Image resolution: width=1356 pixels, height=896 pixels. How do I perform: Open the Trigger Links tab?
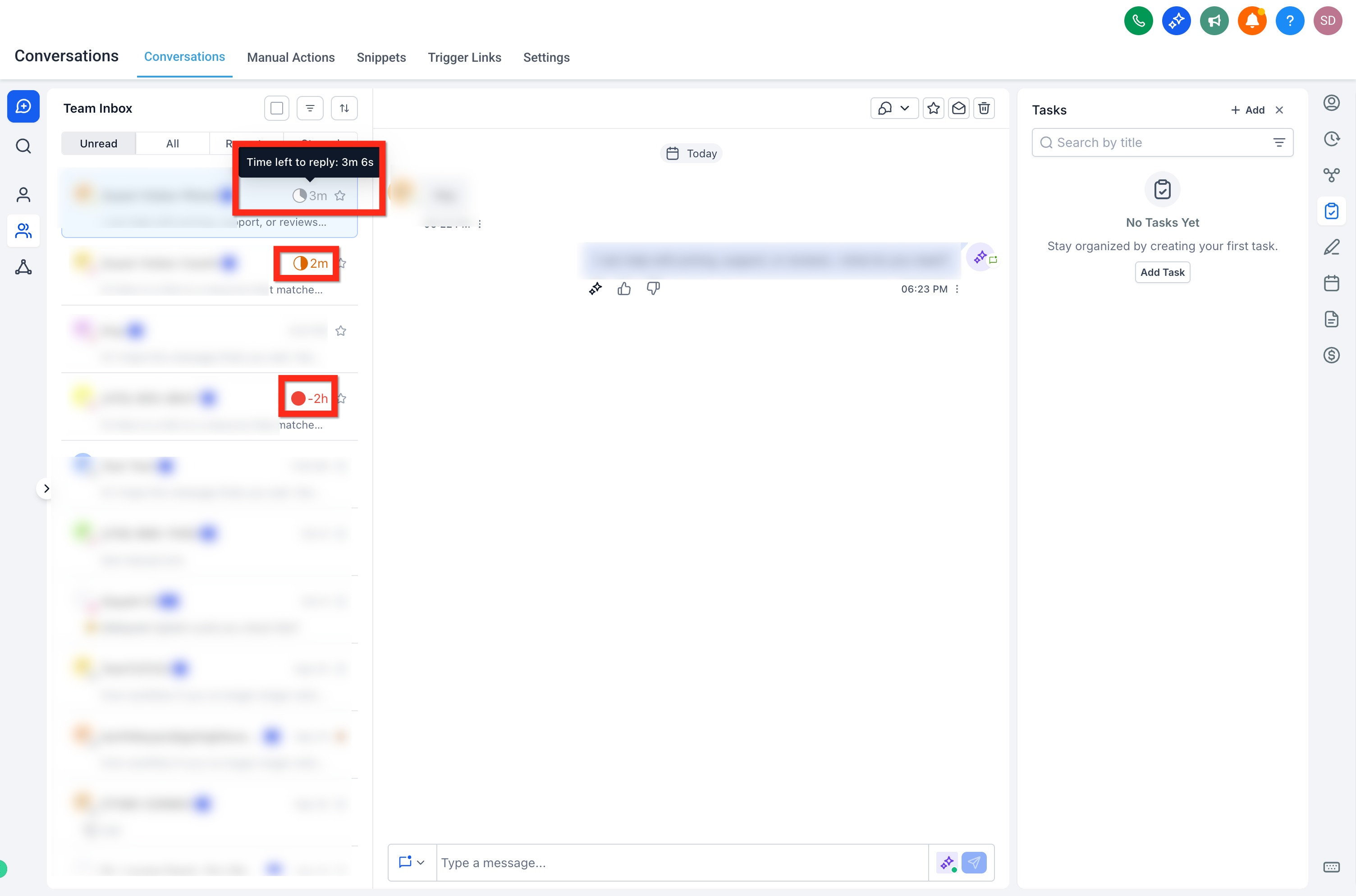[x=465, y=58]
